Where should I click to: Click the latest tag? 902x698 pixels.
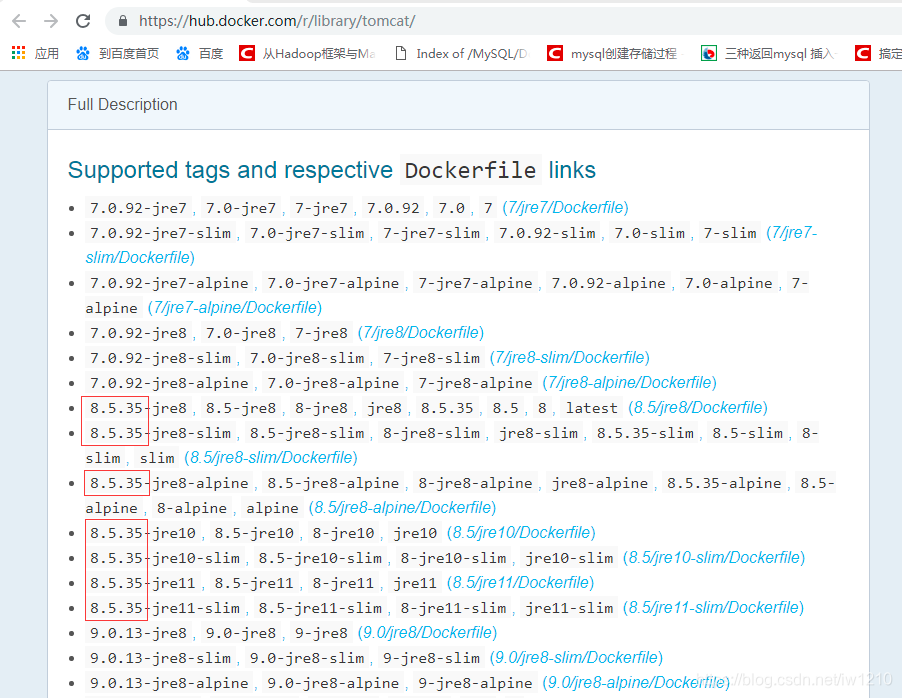click(591, 408)
